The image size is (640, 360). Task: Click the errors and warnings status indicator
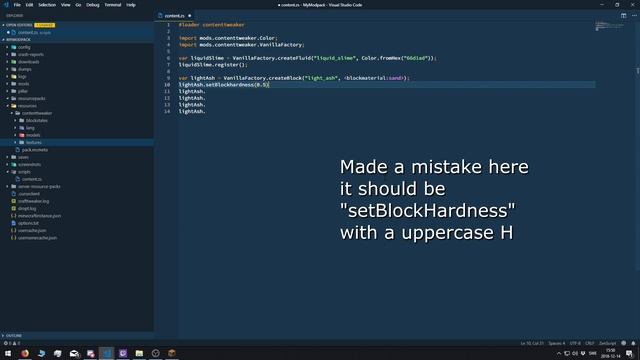tap(12, 343)
